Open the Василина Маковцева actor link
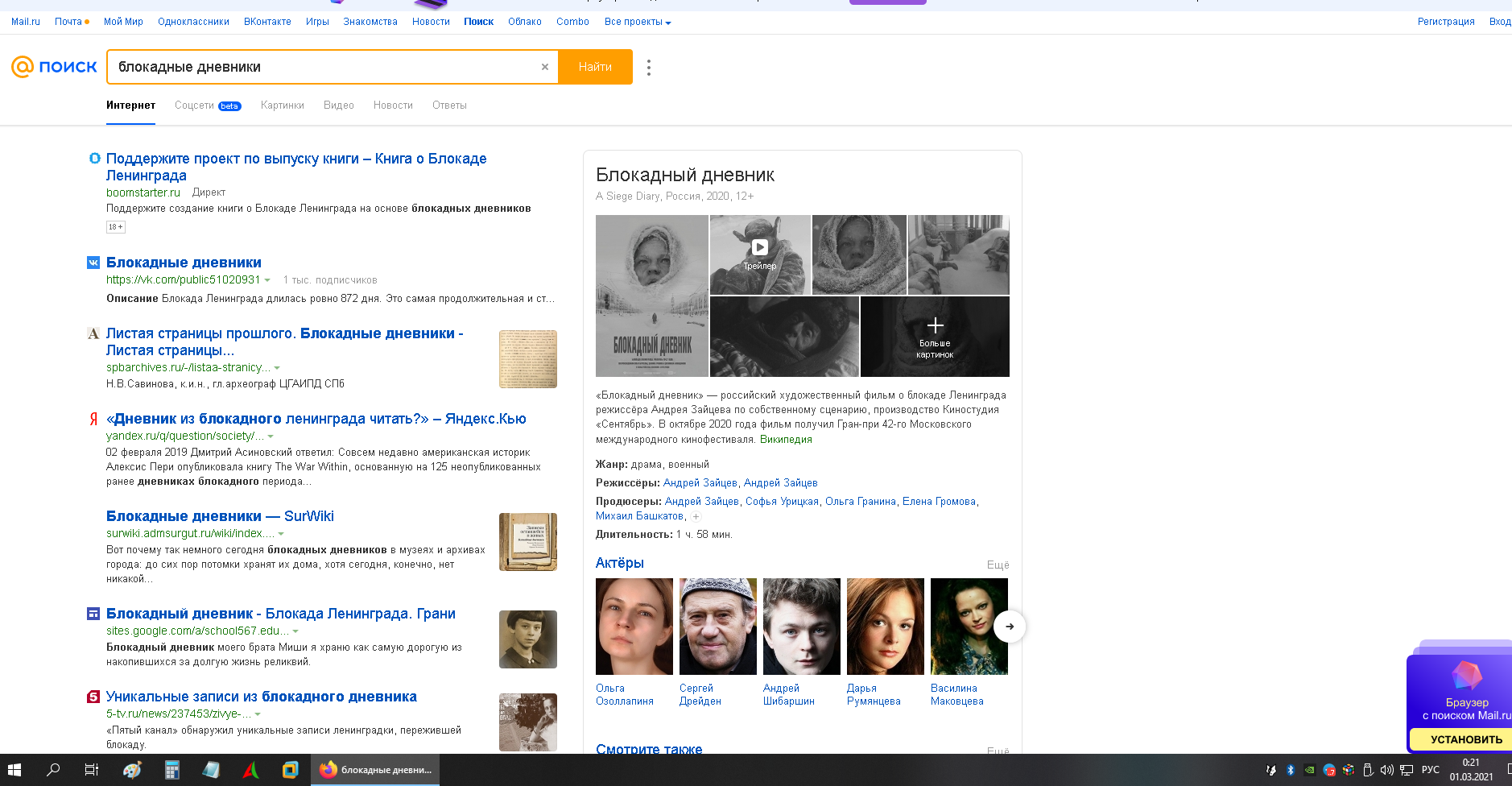The height and width of the screenshot is (786, 1512). click(957, 695)
